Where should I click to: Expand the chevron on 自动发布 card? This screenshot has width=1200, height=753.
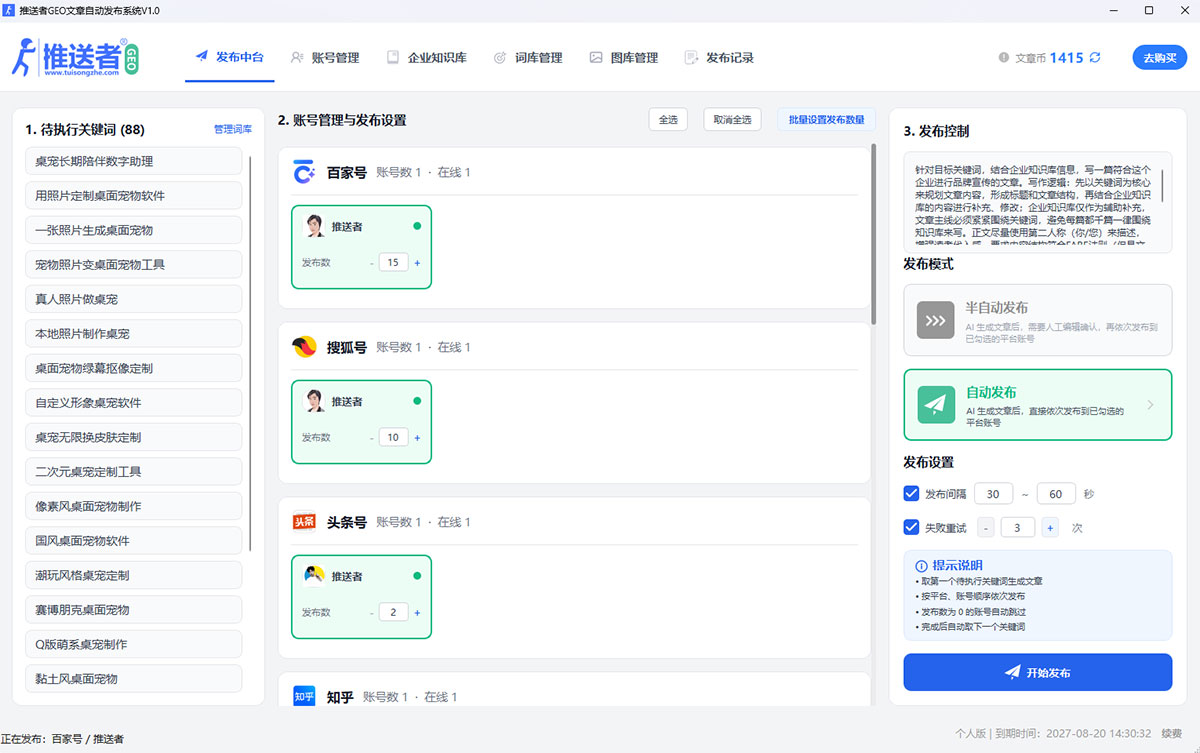1150,405
